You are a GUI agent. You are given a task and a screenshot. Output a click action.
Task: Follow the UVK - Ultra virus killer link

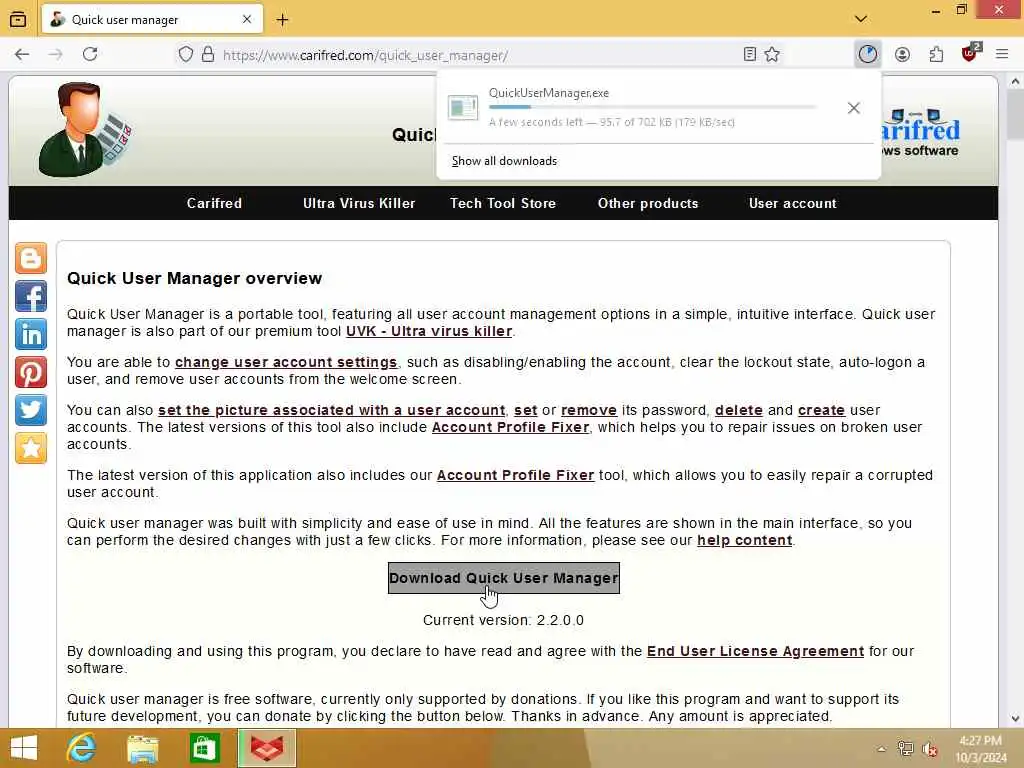(x=429, y=331)
